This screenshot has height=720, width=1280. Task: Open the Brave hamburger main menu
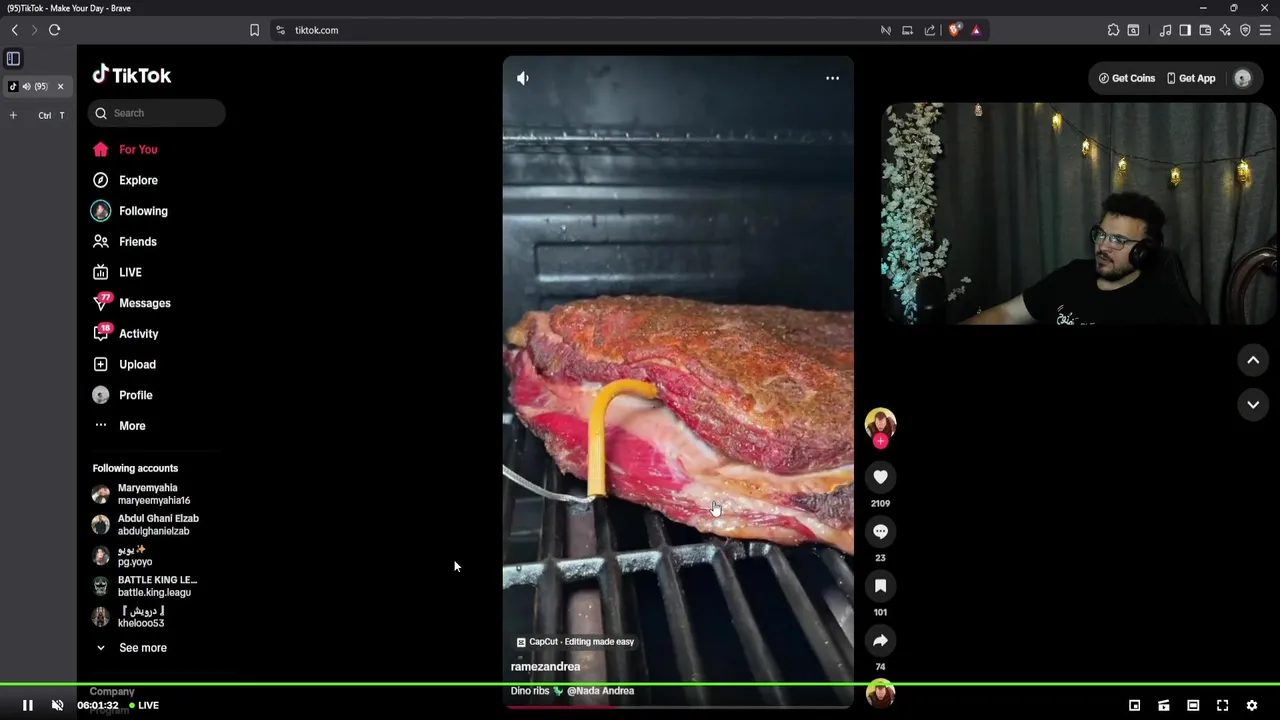point(1265,30)
